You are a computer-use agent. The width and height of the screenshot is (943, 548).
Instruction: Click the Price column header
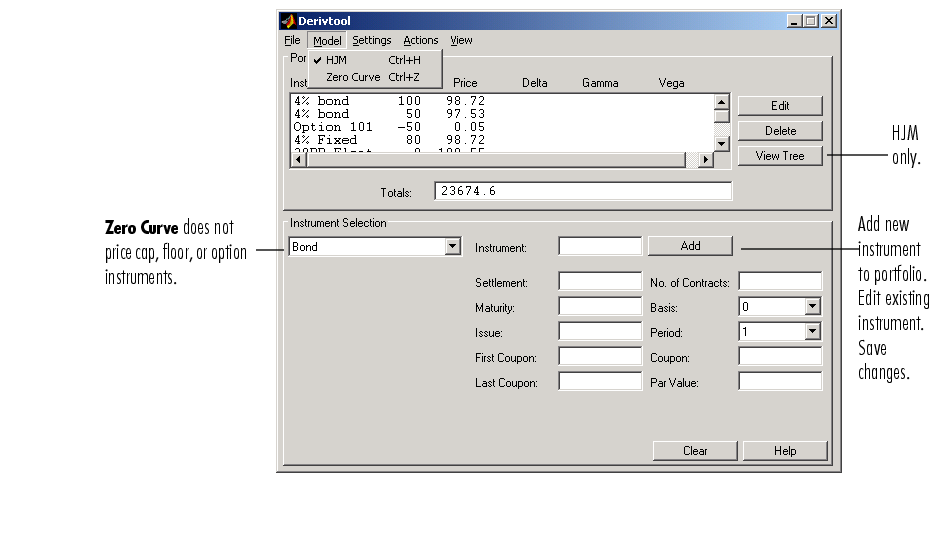coord(465,83)
